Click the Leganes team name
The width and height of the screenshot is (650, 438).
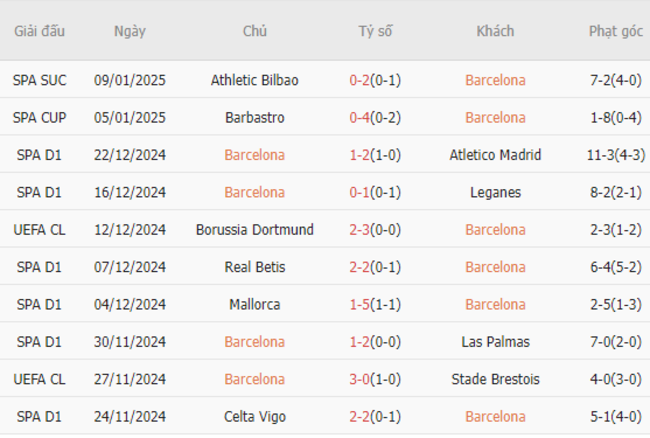pyautogui.click(x=495, y=192)
